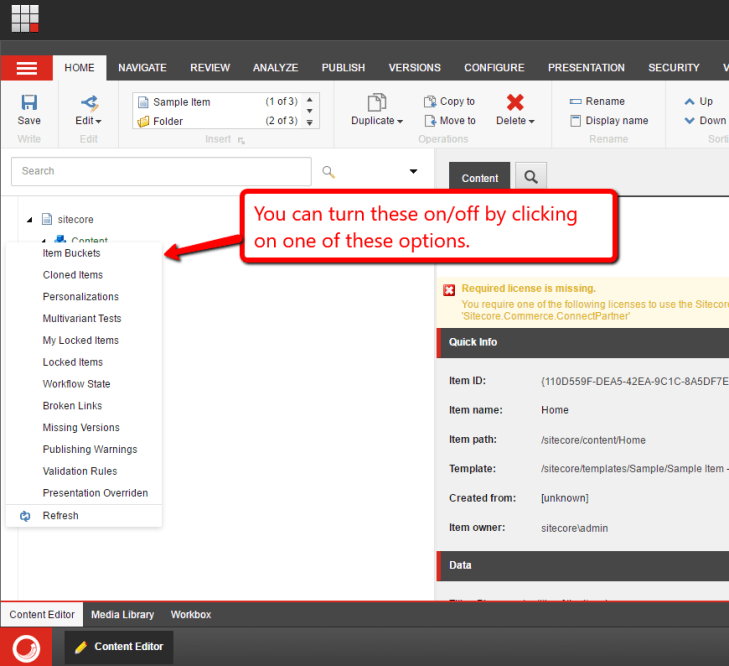
Task: Toggle the Cloned Items gutter option
Action: [84, 275]
